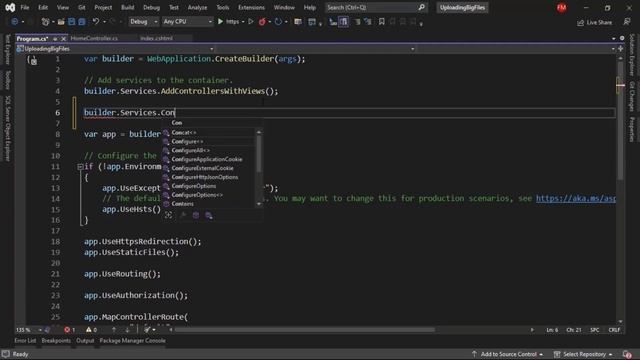Toggle the IntelliSense wrench filter icon
Viewport: 640px width, 360px height.
tap(183, 215)
